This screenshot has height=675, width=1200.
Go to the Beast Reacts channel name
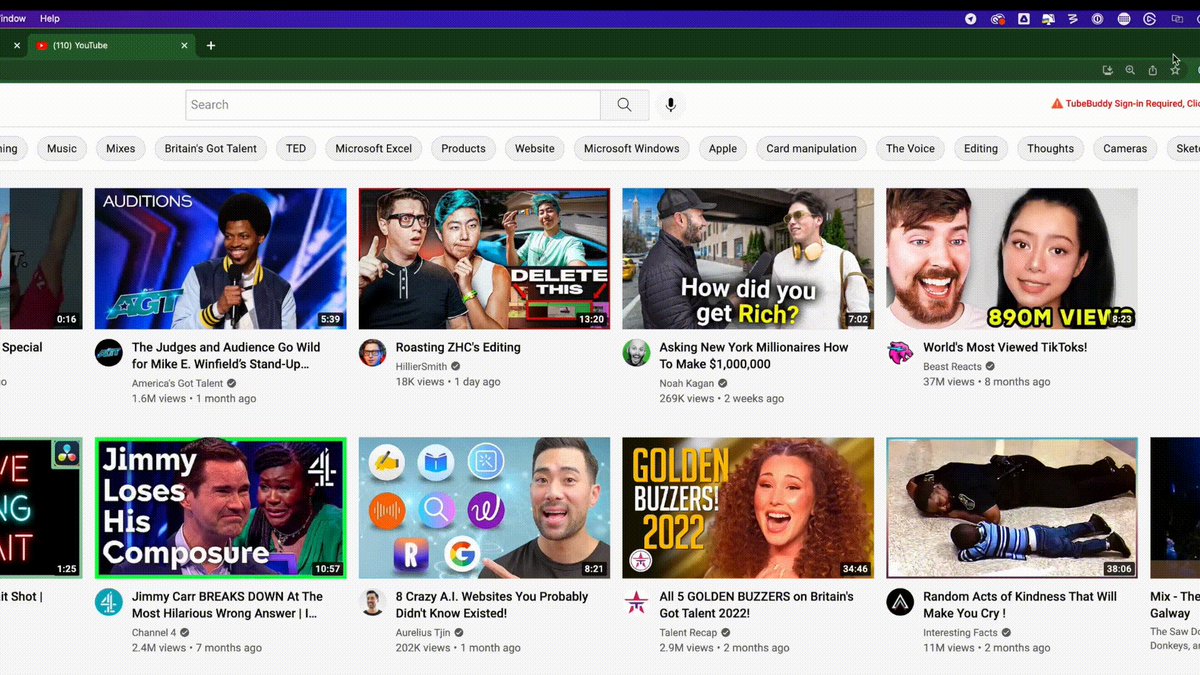pos(953,367)
